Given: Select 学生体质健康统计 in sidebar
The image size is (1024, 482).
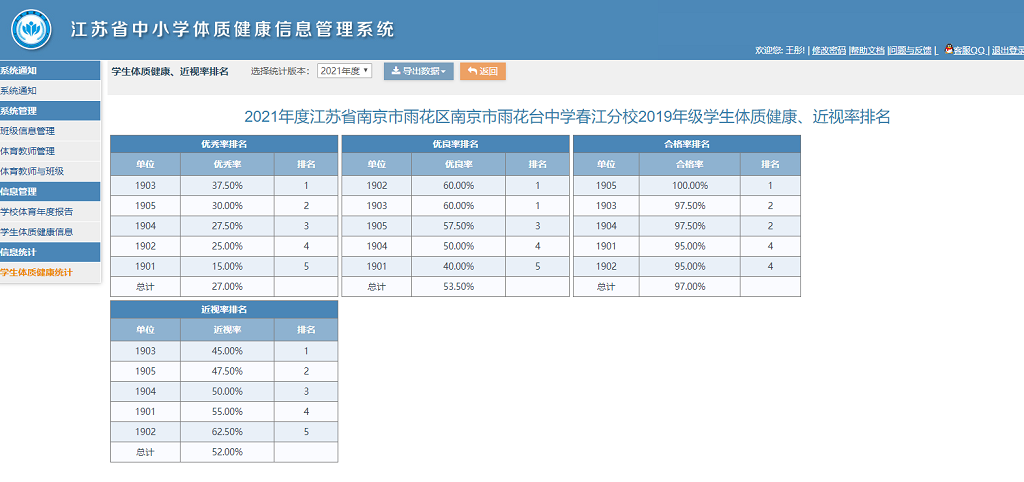Looking at the screenshot, I should [x=50, y=272].
